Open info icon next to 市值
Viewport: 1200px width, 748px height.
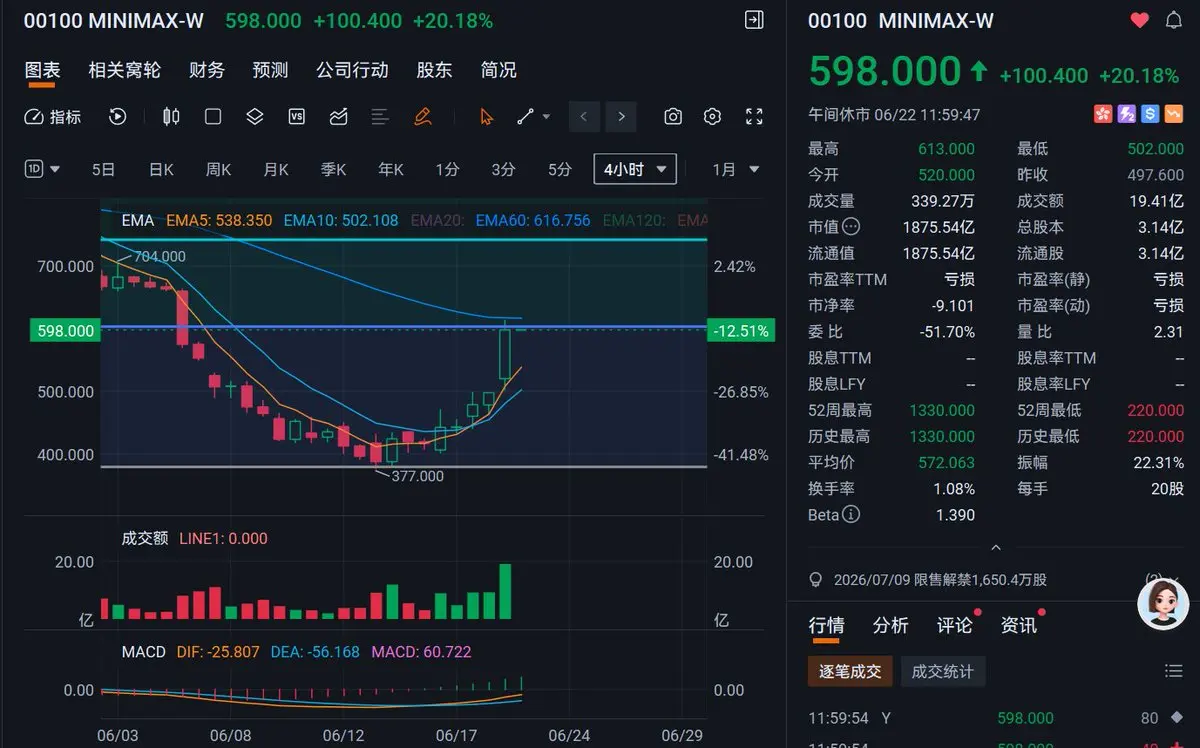(x=851, y=227)
